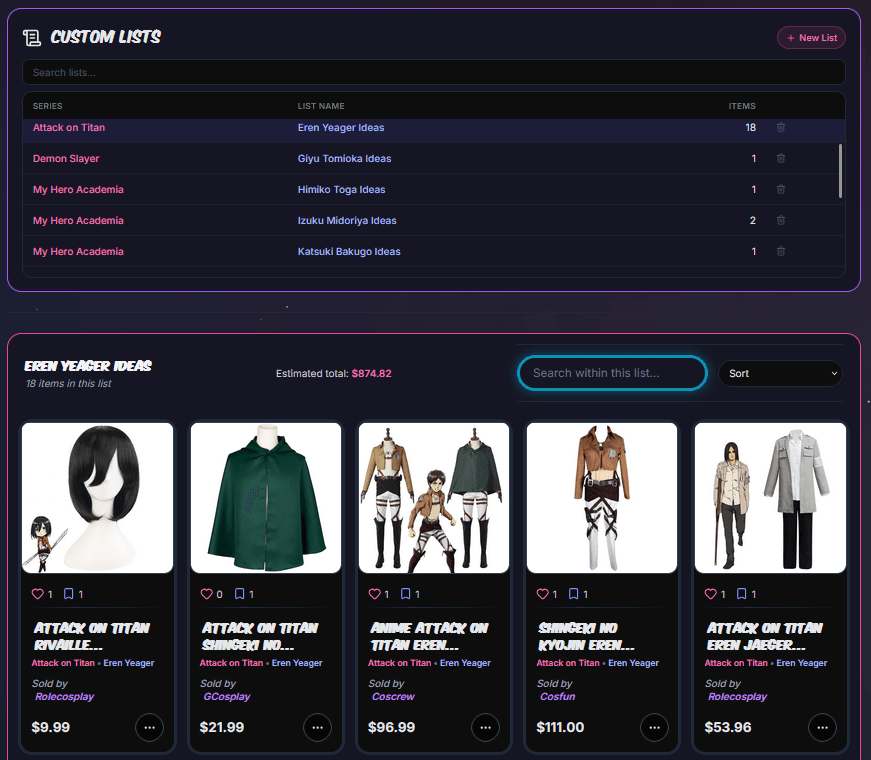Open the GCosplay seller link

tap(227, 697)
